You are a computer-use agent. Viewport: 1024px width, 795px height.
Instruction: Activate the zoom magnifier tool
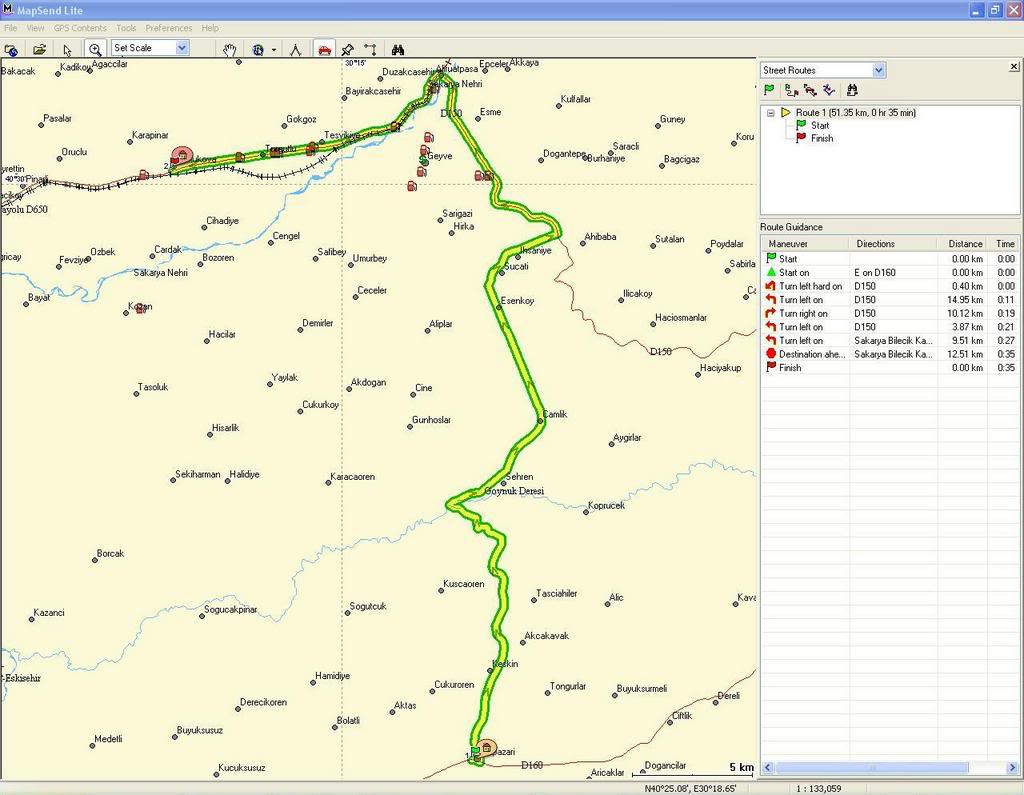coord(95,49)
